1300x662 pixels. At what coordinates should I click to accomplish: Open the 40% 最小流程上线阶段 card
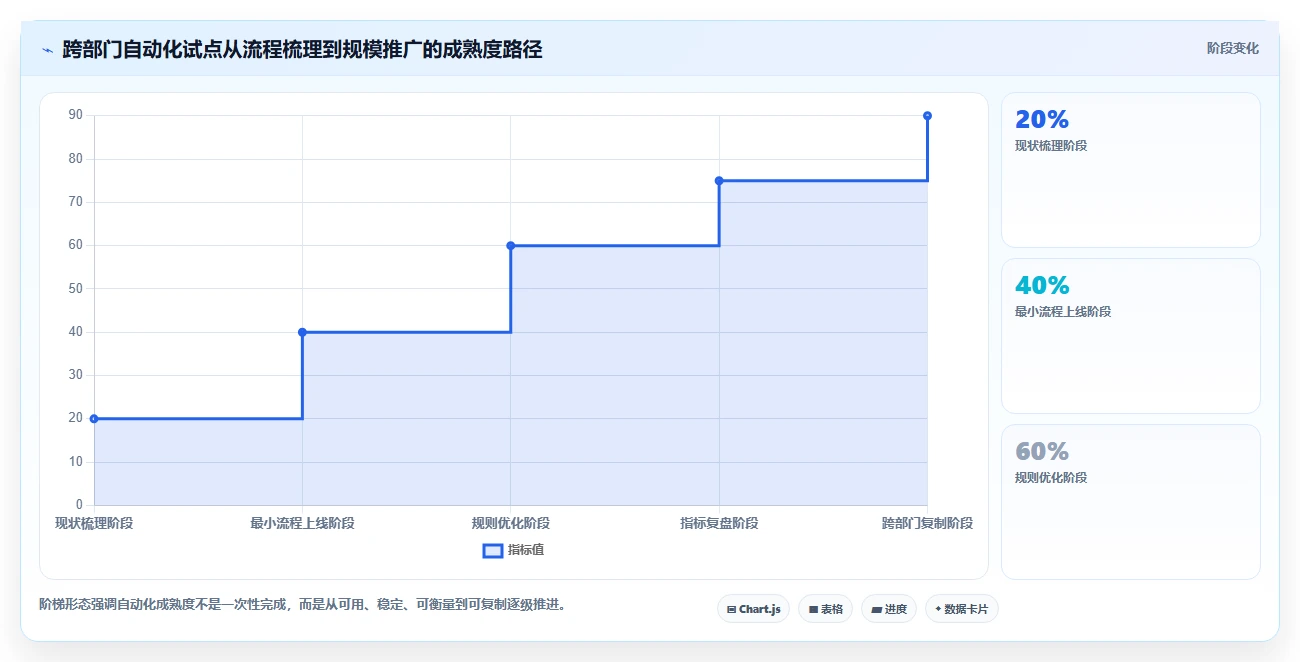(1131, 336)
